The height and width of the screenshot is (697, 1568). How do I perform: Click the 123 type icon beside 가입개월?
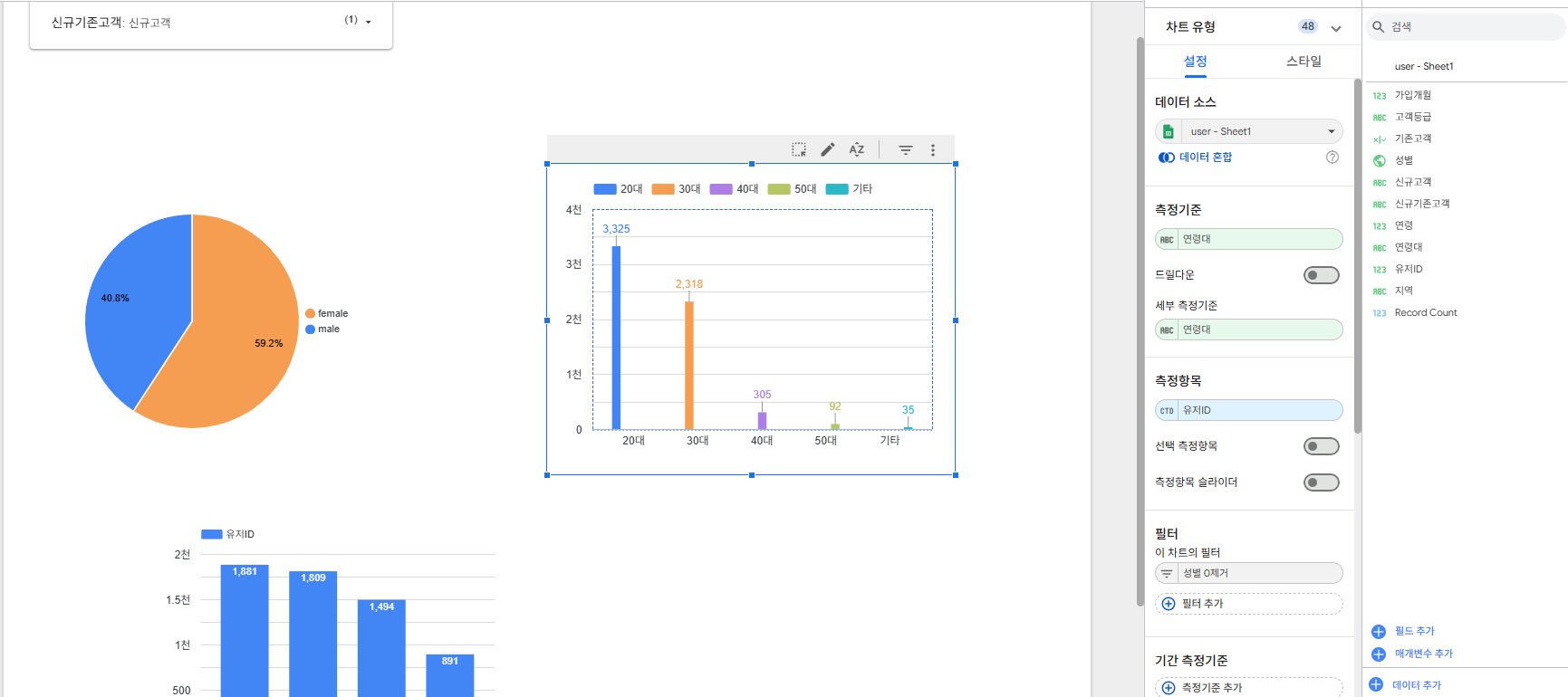click(1380, 96)
